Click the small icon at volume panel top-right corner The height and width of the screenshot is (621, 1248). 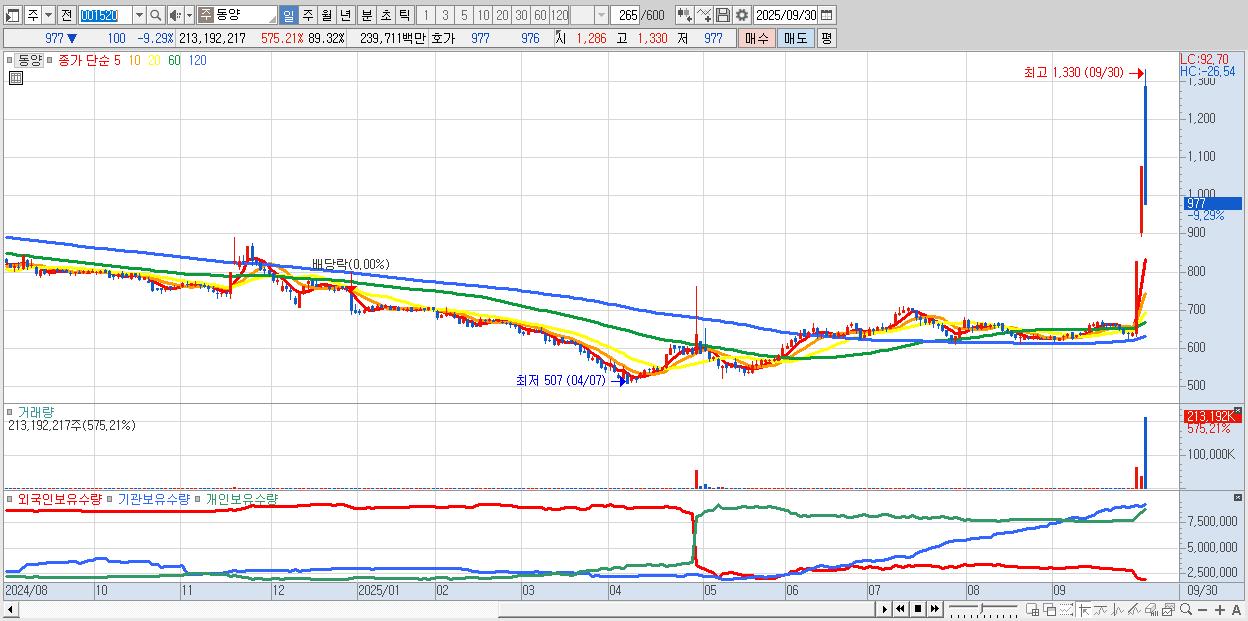point(1237,411)
